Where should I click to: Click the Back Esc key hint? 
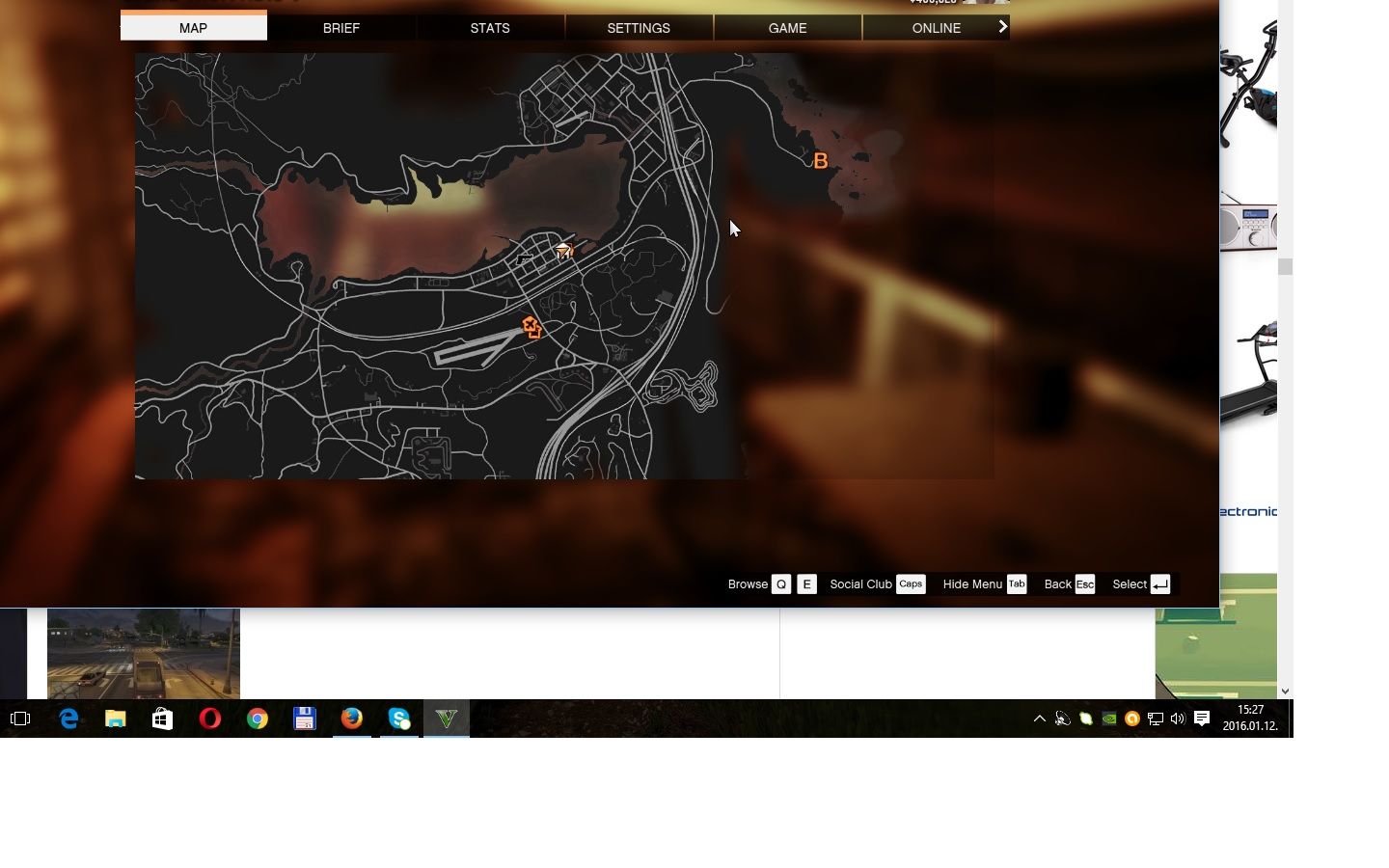1085,584
